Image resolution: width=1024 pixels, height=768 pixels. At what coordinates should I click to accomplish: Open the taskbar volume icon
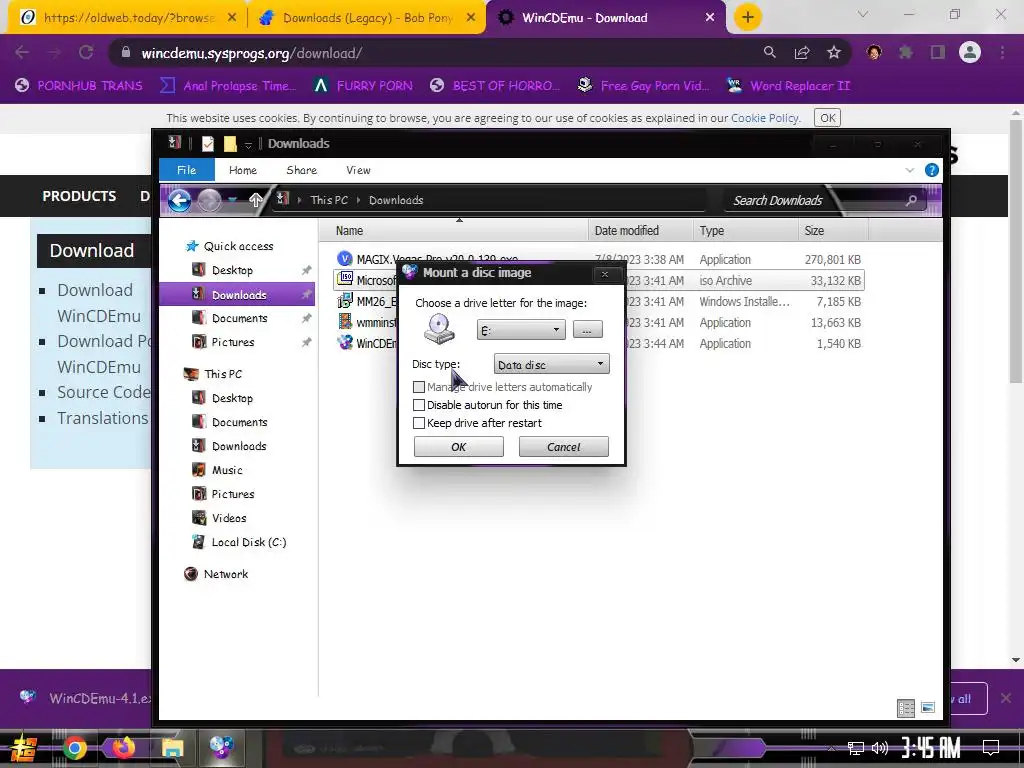point(880,748)
